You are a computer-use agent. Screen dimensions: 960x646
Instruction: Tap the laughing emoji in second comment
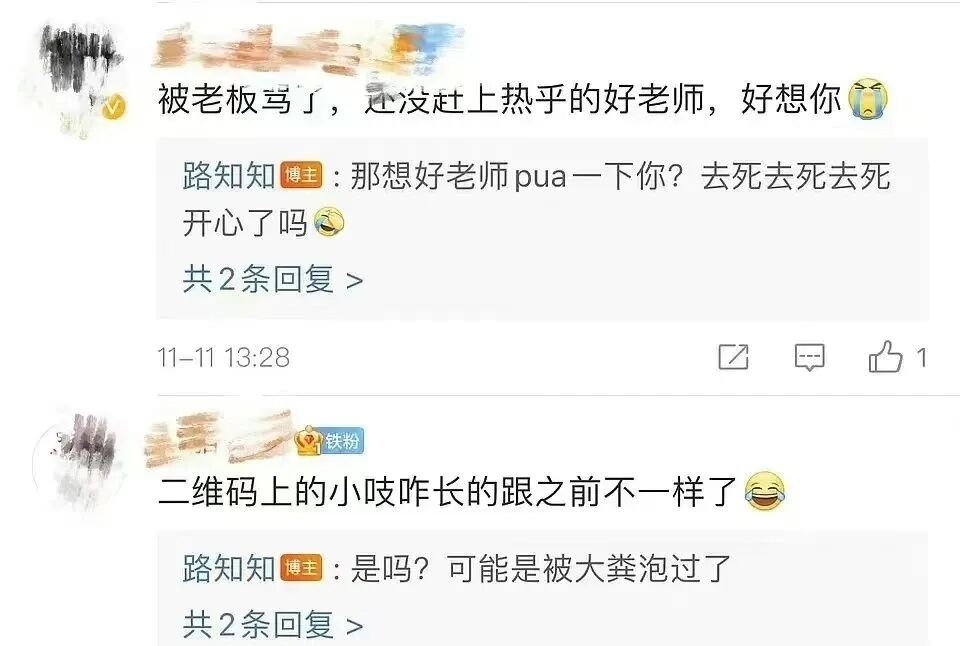(x=765, y=492)
